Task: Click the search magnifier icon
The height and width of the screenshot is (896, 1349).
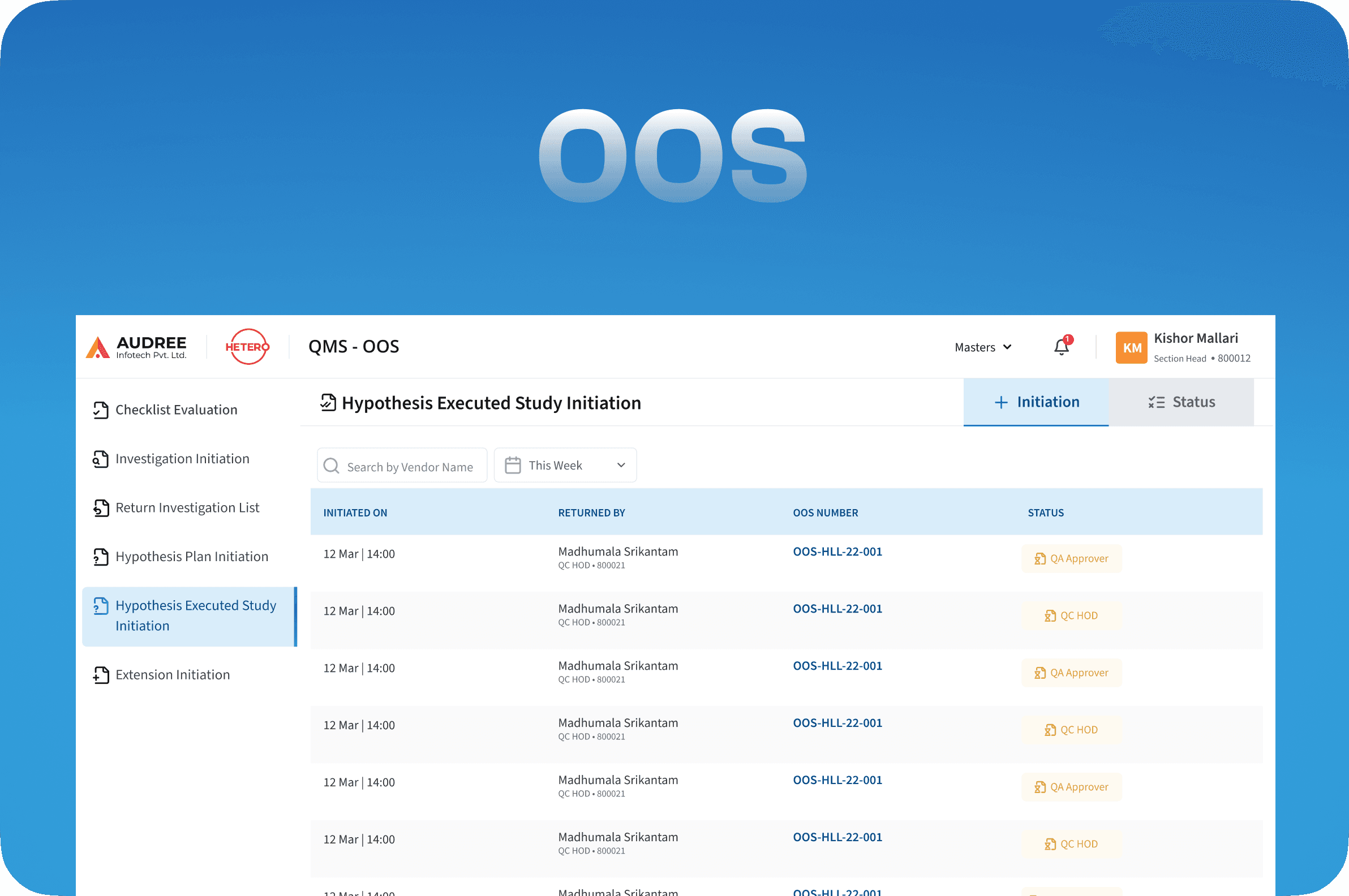Action: [332, 466]
